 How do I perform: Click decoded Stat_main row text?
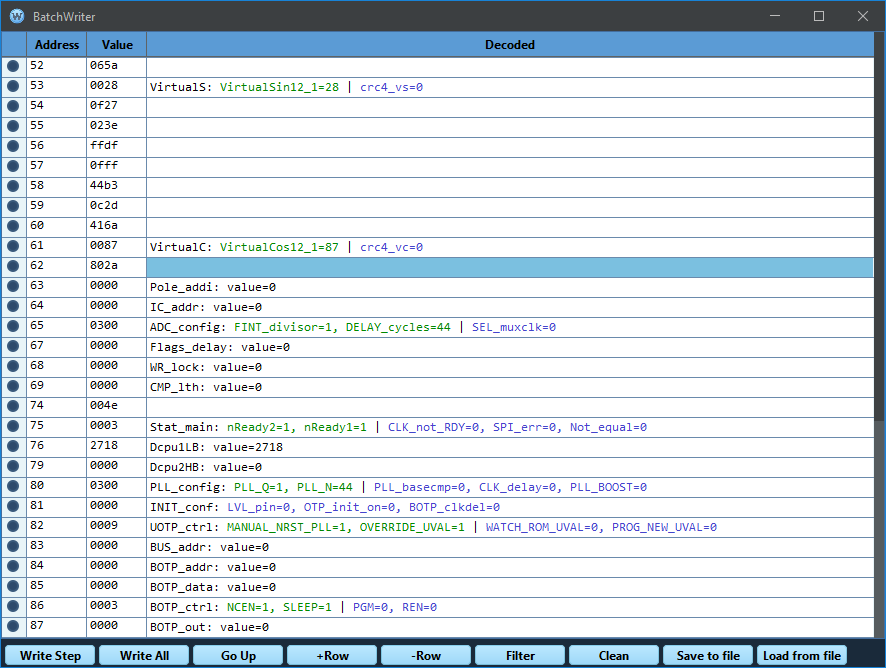(x=398, y=427)
